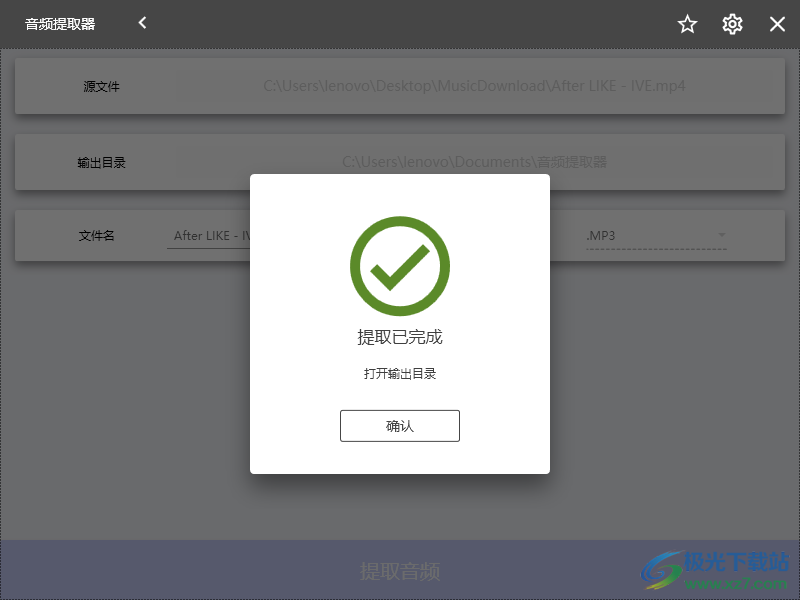Click the green checkmark success icon
Screen dimensions: 800x600
pyautogui.click(x=399, y=266)
